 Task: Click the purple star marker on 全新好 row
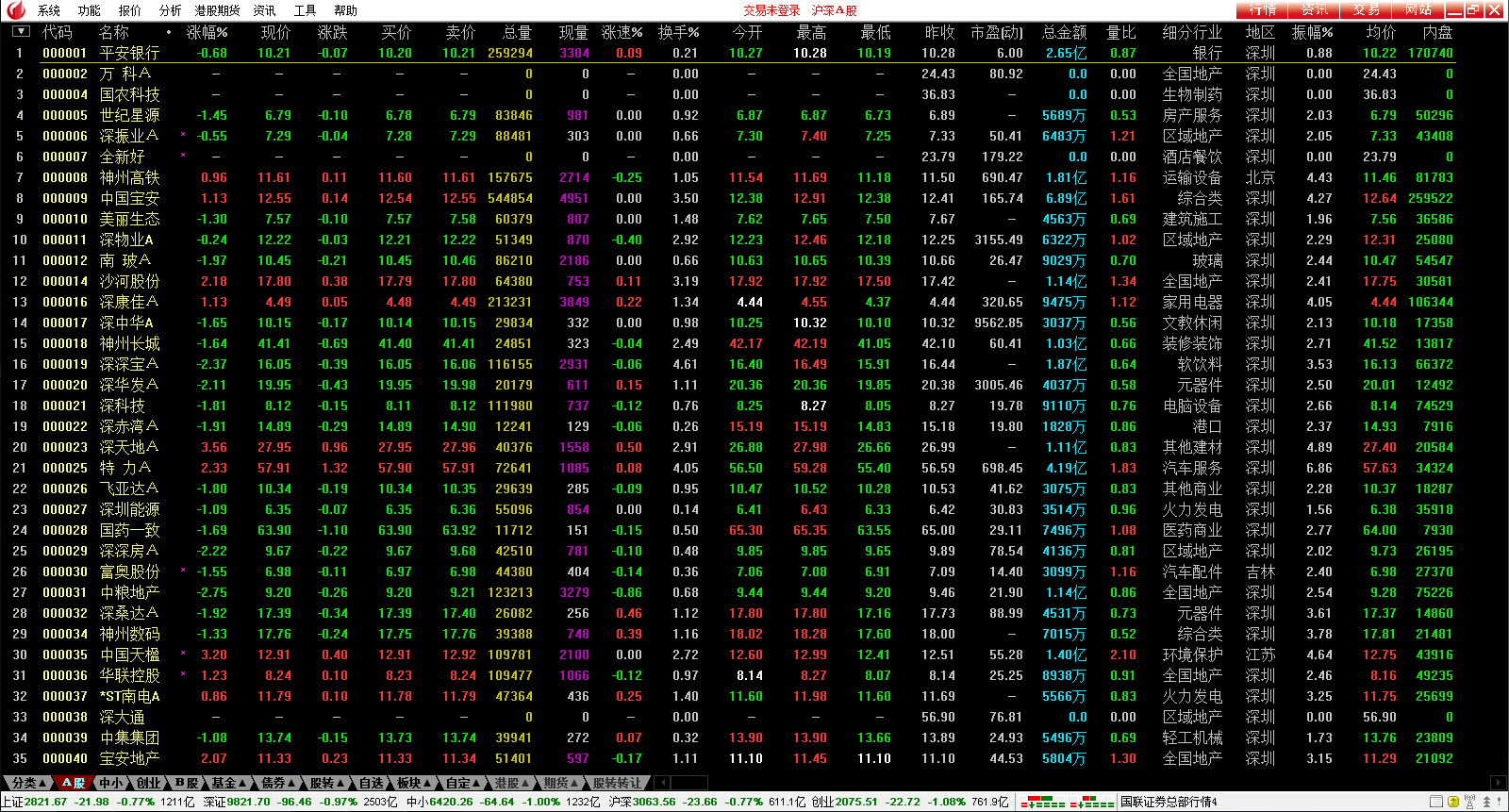coord(182,156)
